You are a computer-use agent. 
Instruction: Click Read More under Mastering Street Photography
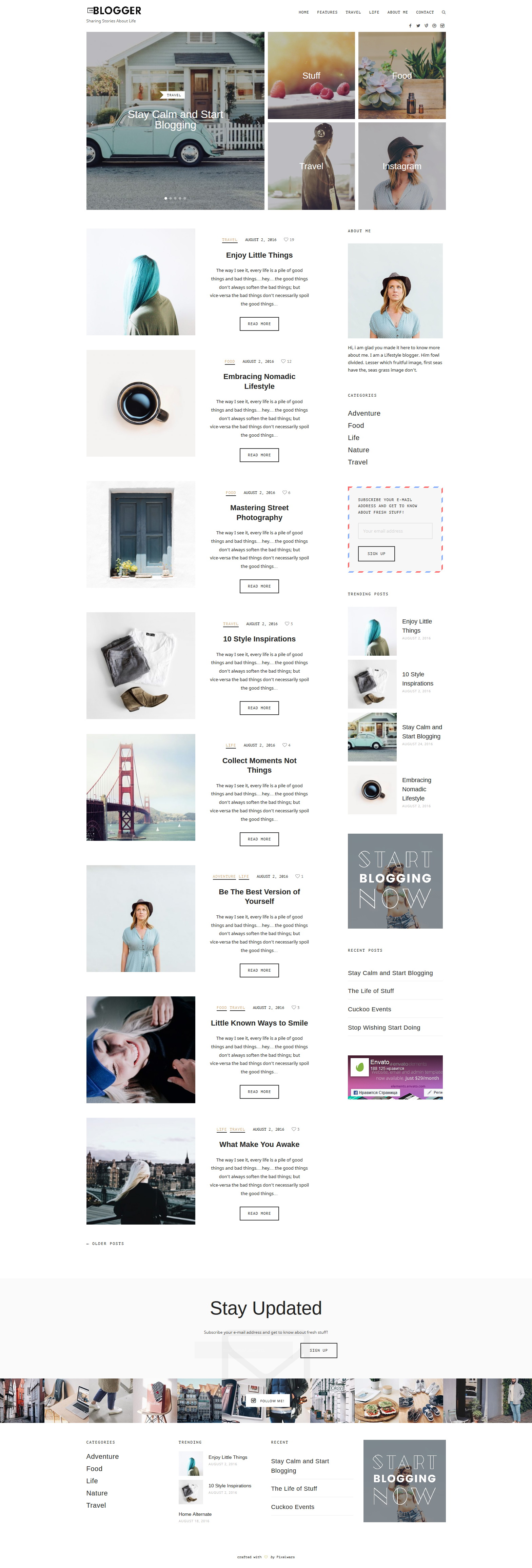[259, 586]
